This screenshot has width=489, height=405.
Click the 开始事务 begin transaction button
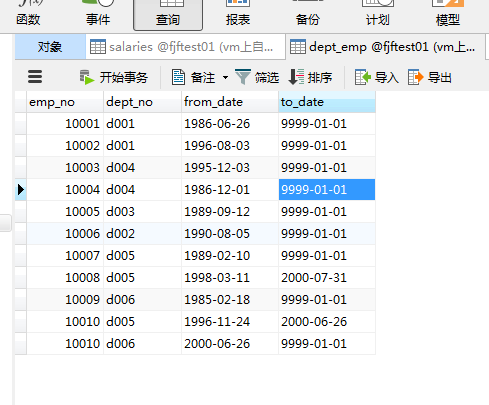click(114, 78)
